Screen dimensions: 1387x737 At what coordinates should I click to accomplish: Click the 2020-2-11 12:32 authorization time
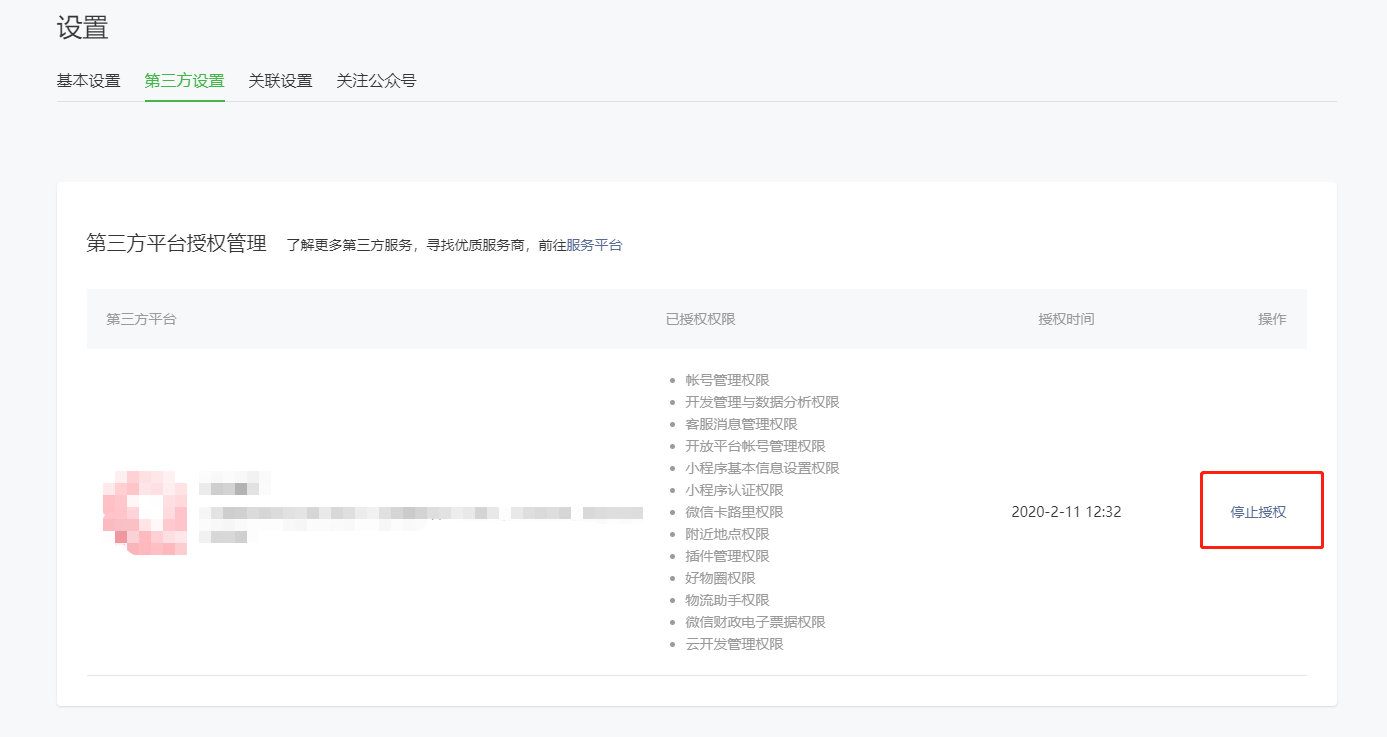1066,512
